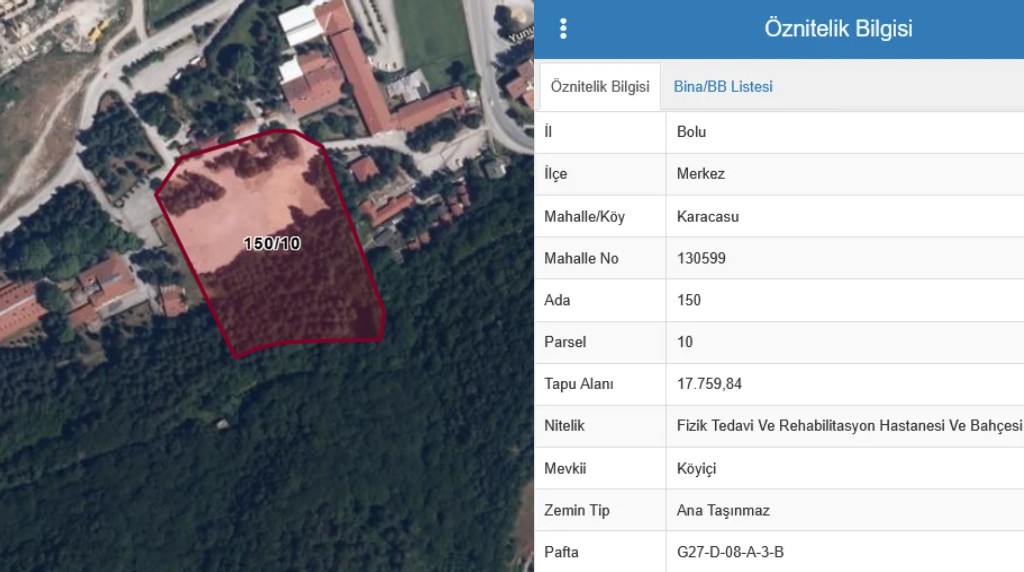Click the Mahalle No field label
The image size is (1024, 572).
(x=581, y=258)
